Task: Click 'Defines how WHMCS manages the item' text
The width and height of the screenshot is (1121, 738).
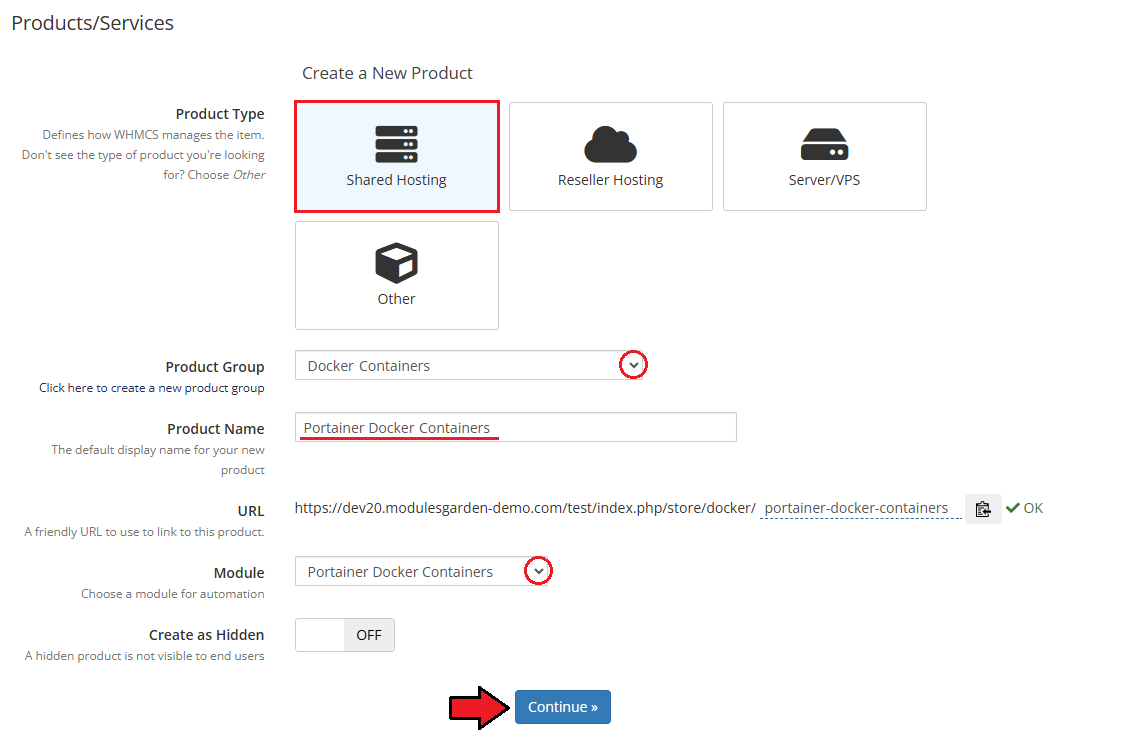Action: pyautogui.click(x=153, y=134)
